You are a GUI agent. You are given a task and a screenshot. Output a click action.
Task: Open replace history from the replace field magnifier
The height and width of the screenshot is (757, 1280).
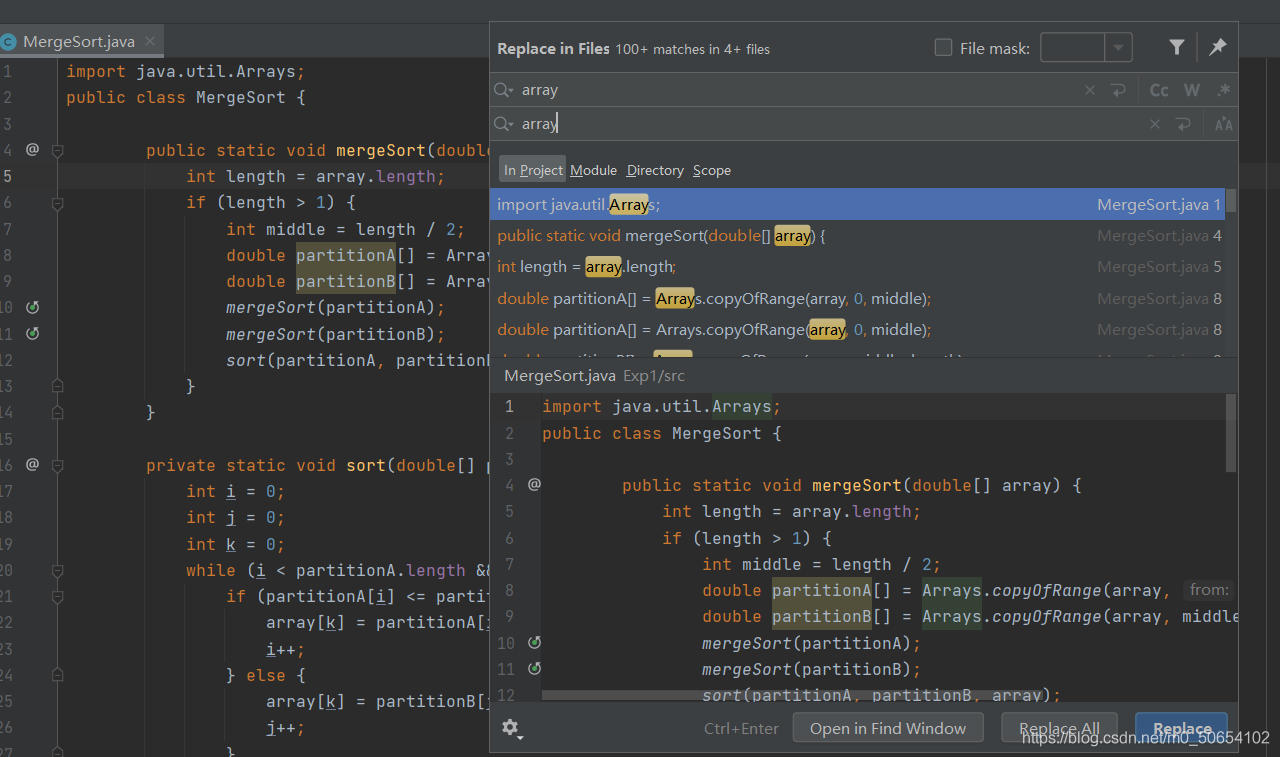click(503, 124)
